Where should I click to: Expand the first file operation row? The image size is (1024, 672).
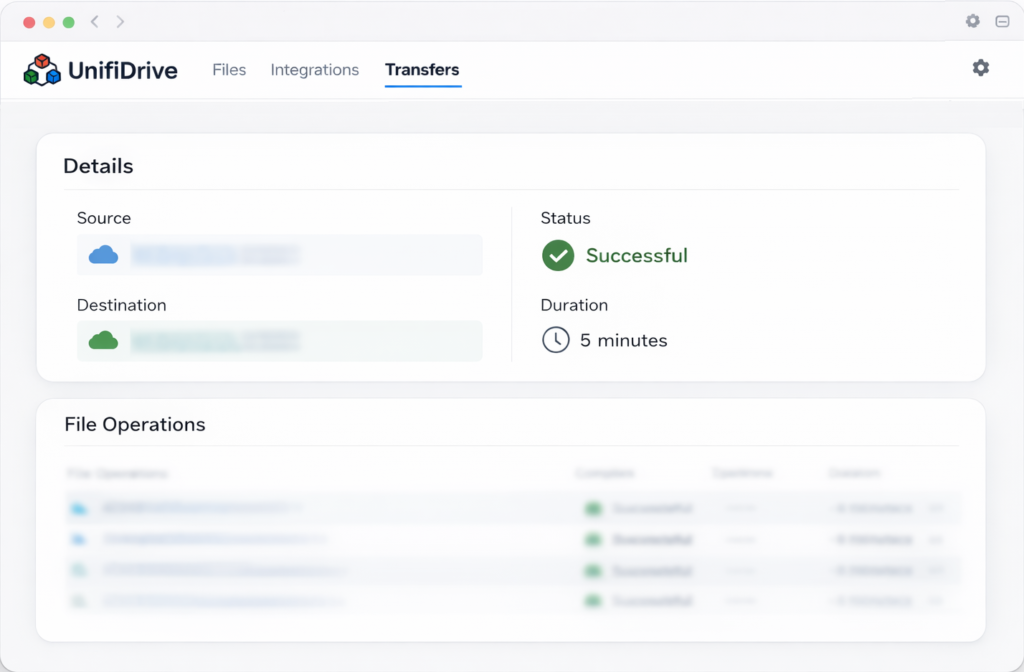click(x=935, y=508)
